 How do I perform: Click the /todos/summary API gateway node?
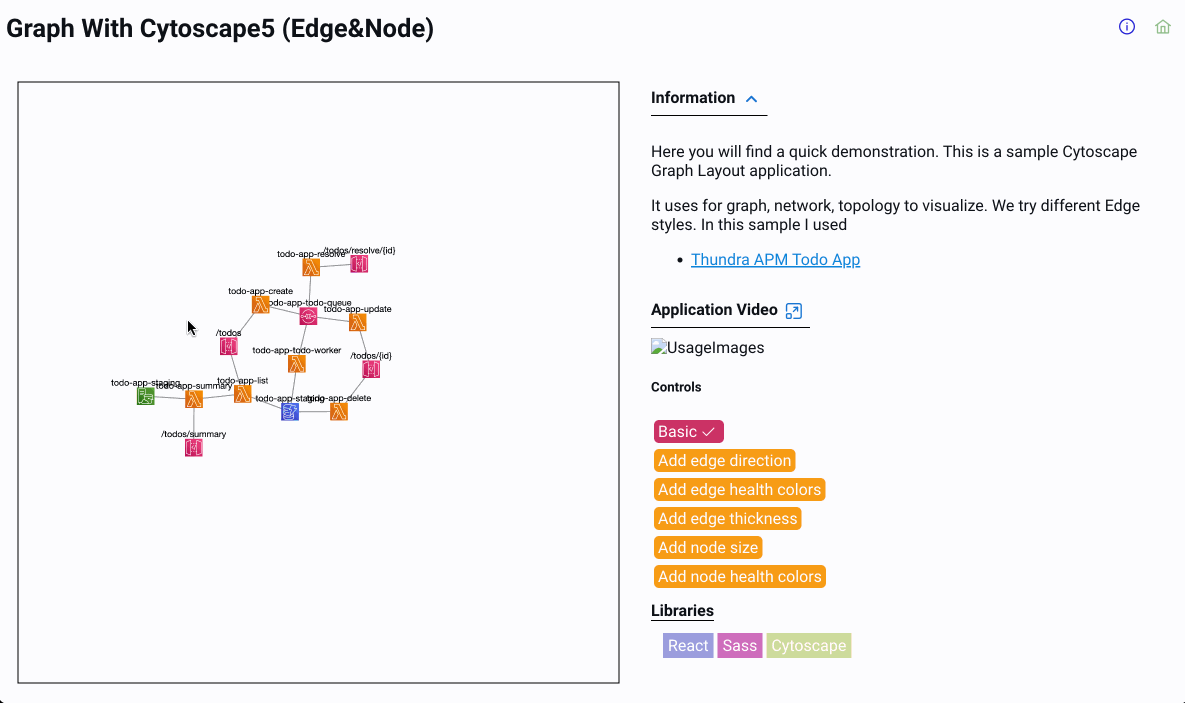(194, 448)
